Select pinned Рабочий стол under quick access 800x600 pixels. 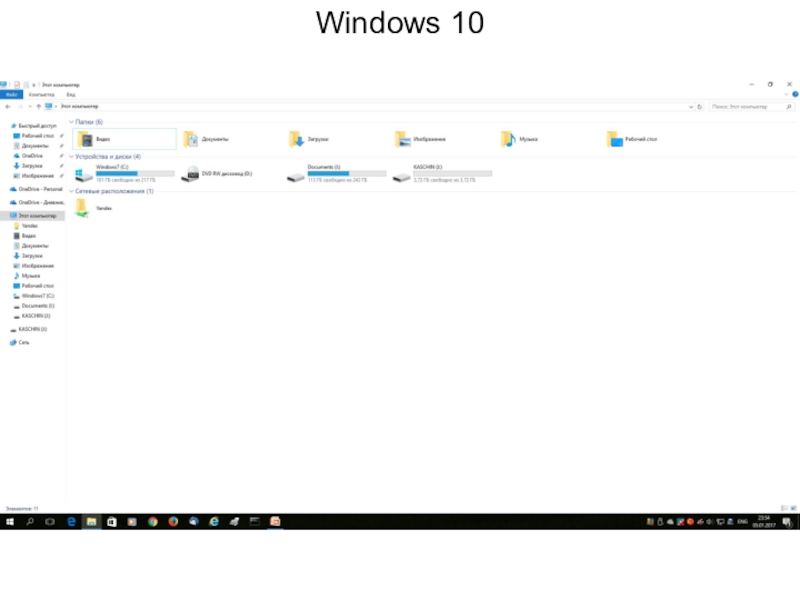pos(34,136)
